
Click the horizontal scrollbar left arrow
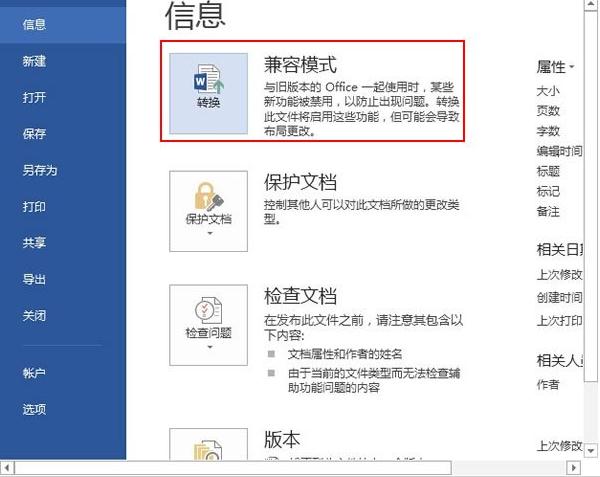(7, 467)
